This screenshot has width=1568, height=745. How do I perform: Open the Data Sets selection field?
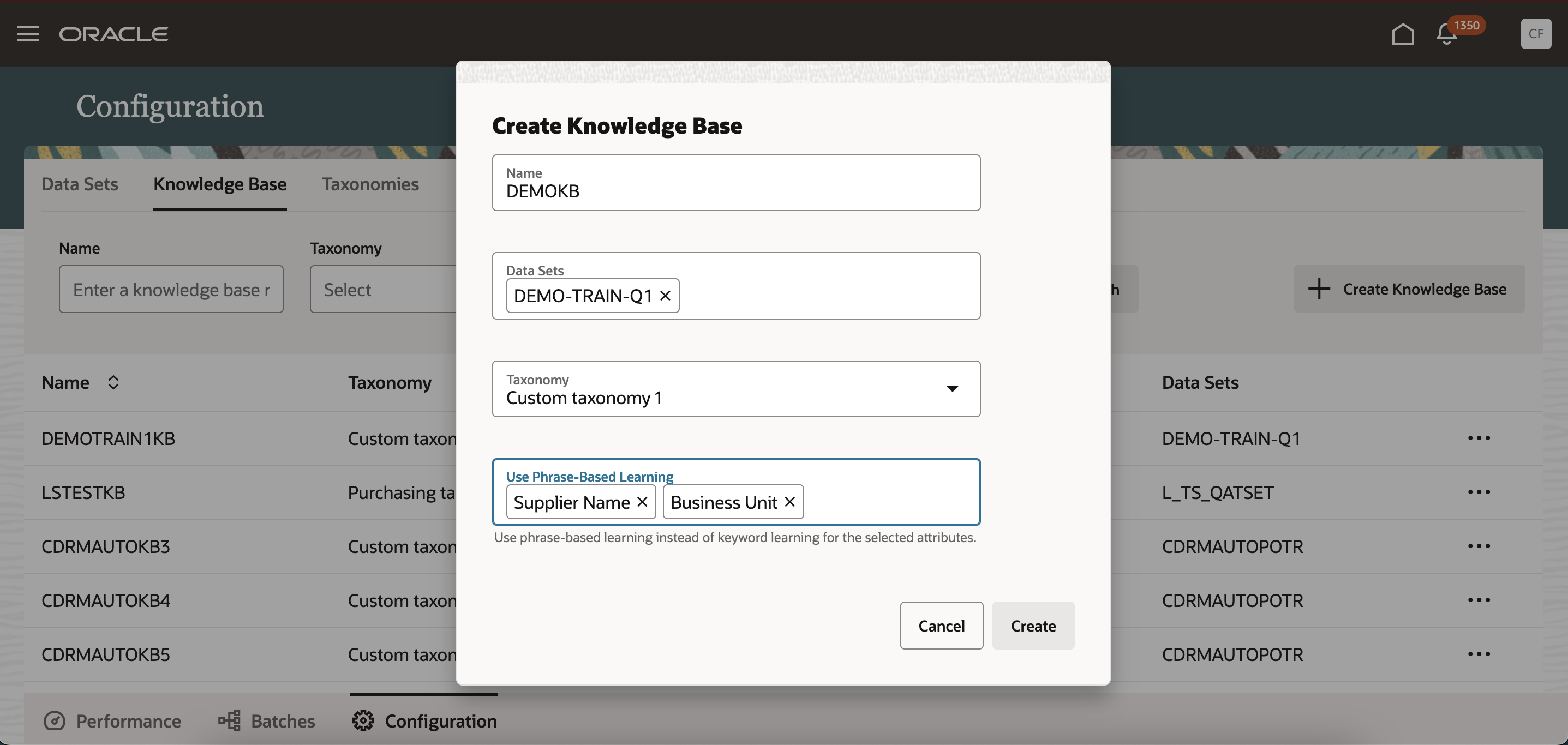828,296
